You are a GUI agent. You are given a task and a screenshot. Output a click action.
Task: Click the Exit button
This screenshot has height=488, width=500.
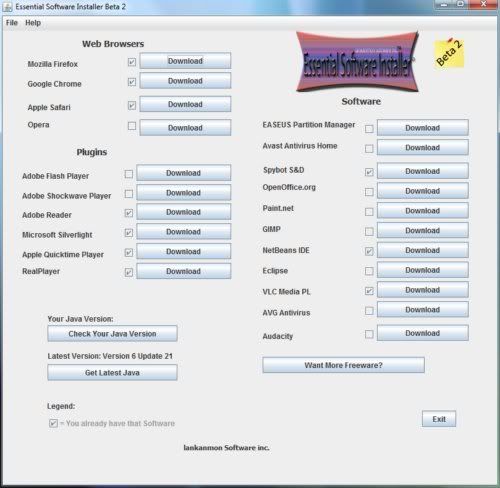[439, 419]
